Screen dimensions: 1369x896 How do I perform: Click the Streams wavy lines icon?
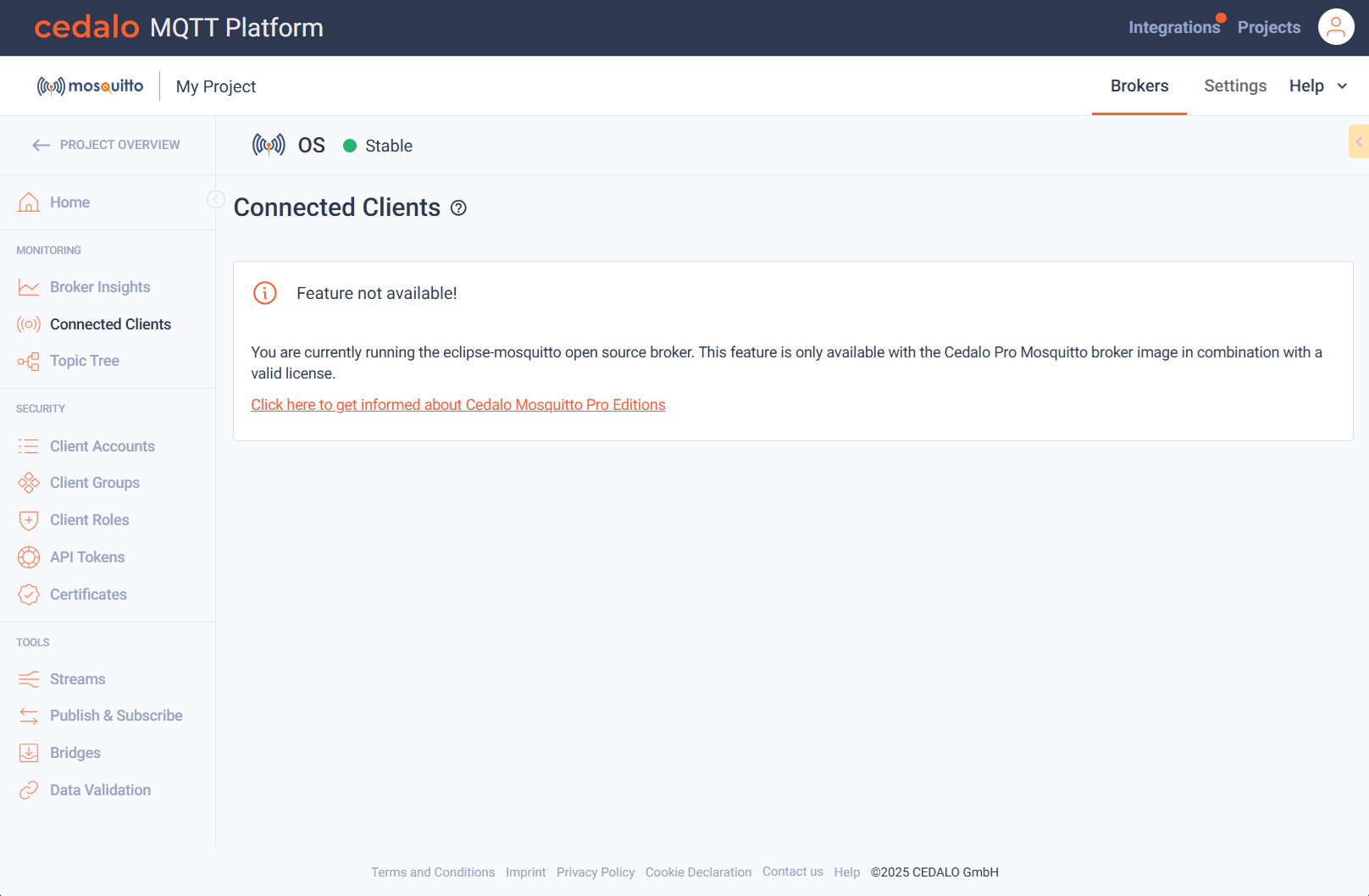[x=29, y=679]
